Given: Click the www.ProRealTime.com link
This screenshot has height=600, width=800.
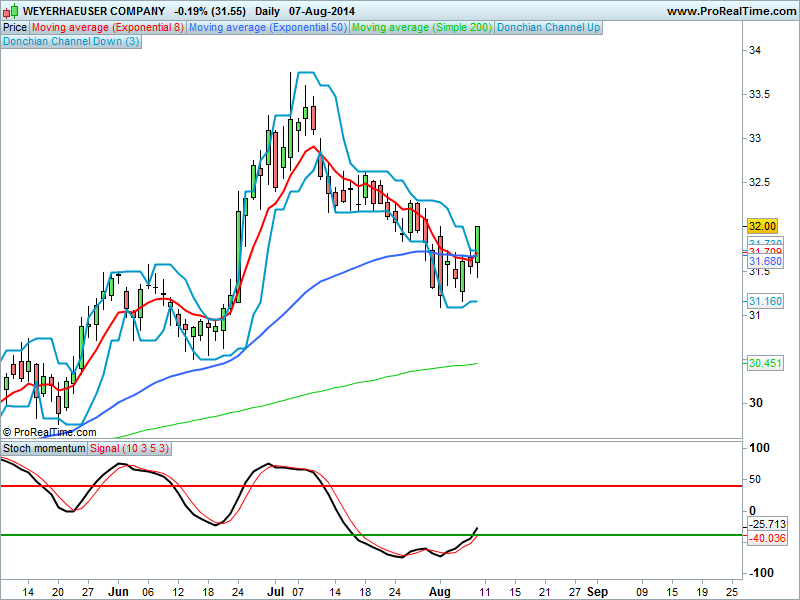Looking at the screenshot, I should (x=732, y=11).
